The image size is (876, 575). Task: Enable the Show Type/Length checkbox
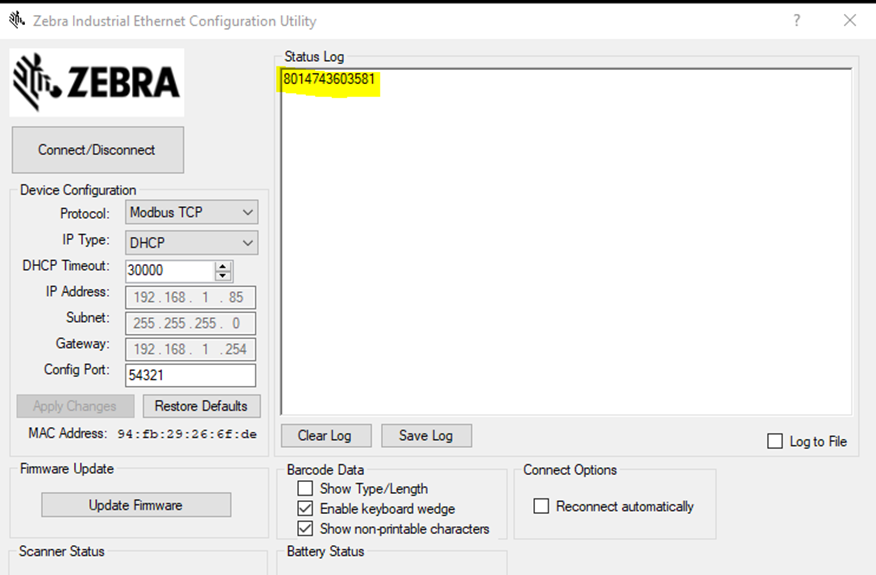click(306, 489)
